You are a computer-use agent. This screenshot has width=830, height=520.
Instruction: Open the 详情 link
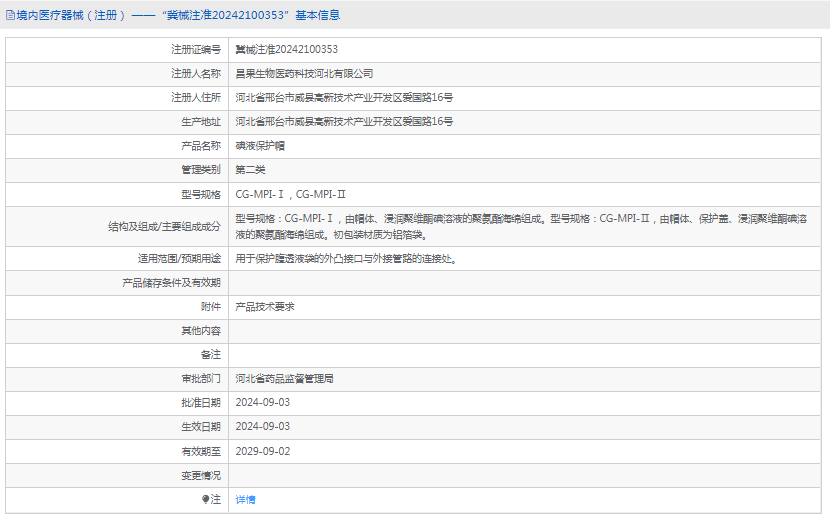245,499
